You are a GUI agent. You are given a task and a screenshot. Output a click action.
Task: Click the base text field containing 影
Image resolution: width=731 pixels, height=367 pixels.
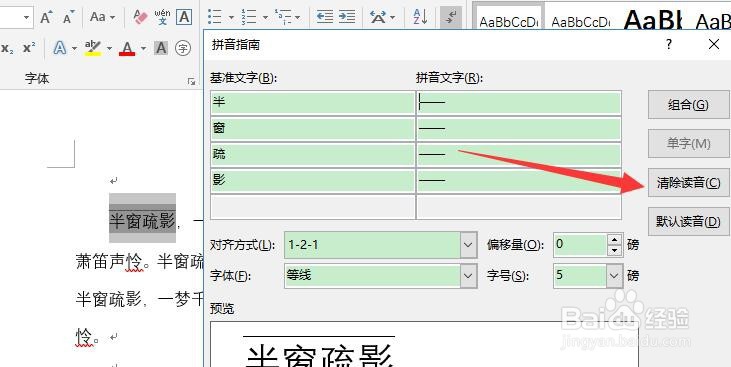pyautogui.click(x=312, y=181)
